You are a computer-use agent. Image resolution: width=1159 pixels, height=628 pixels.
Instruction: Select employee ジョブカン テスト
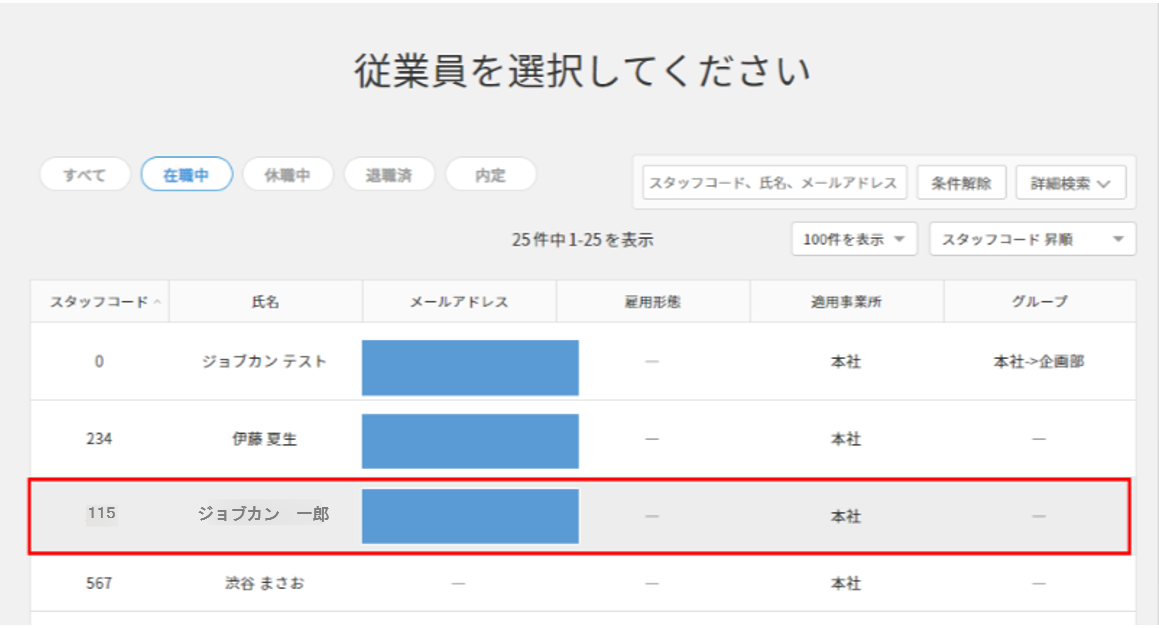point(265,362)
